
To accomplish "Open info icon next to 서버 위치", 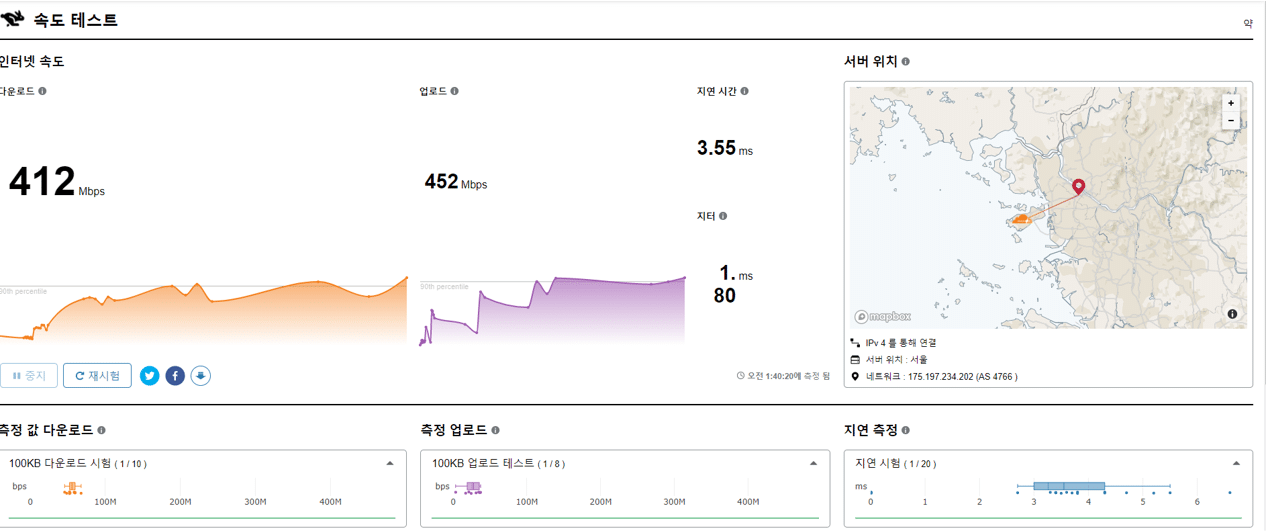I will click(905, 61).
